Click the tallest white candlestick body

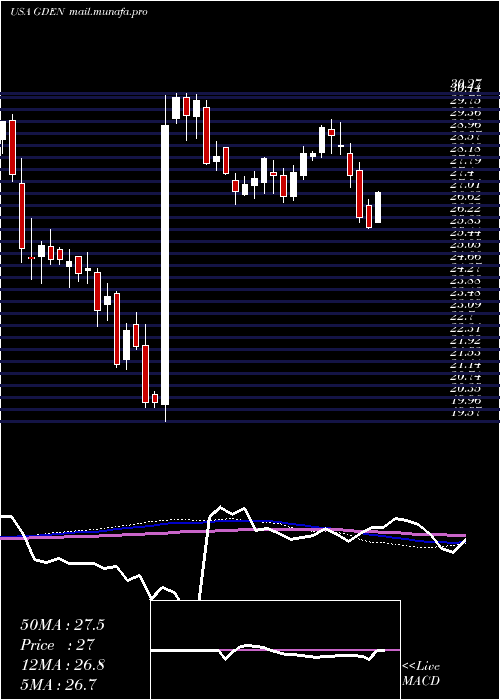pyautogui.click(x=165, y=265)
